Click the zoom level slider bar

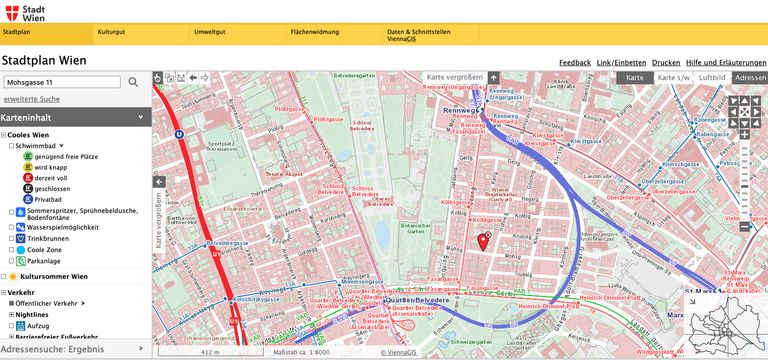click(744, 180)
